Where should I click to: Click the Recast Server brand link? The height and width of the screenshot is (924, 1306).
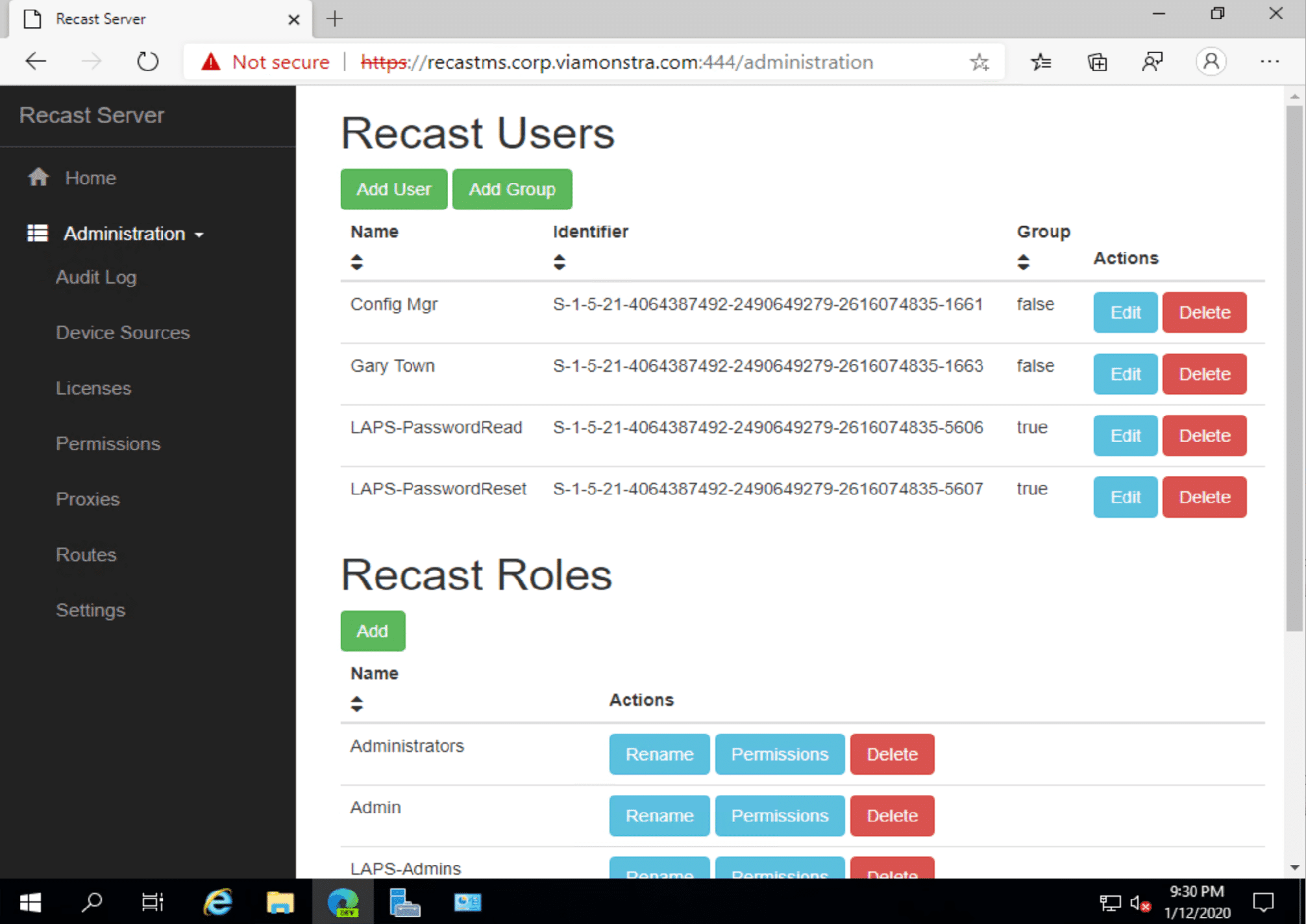pyautogui.click(x=92, y=115)
